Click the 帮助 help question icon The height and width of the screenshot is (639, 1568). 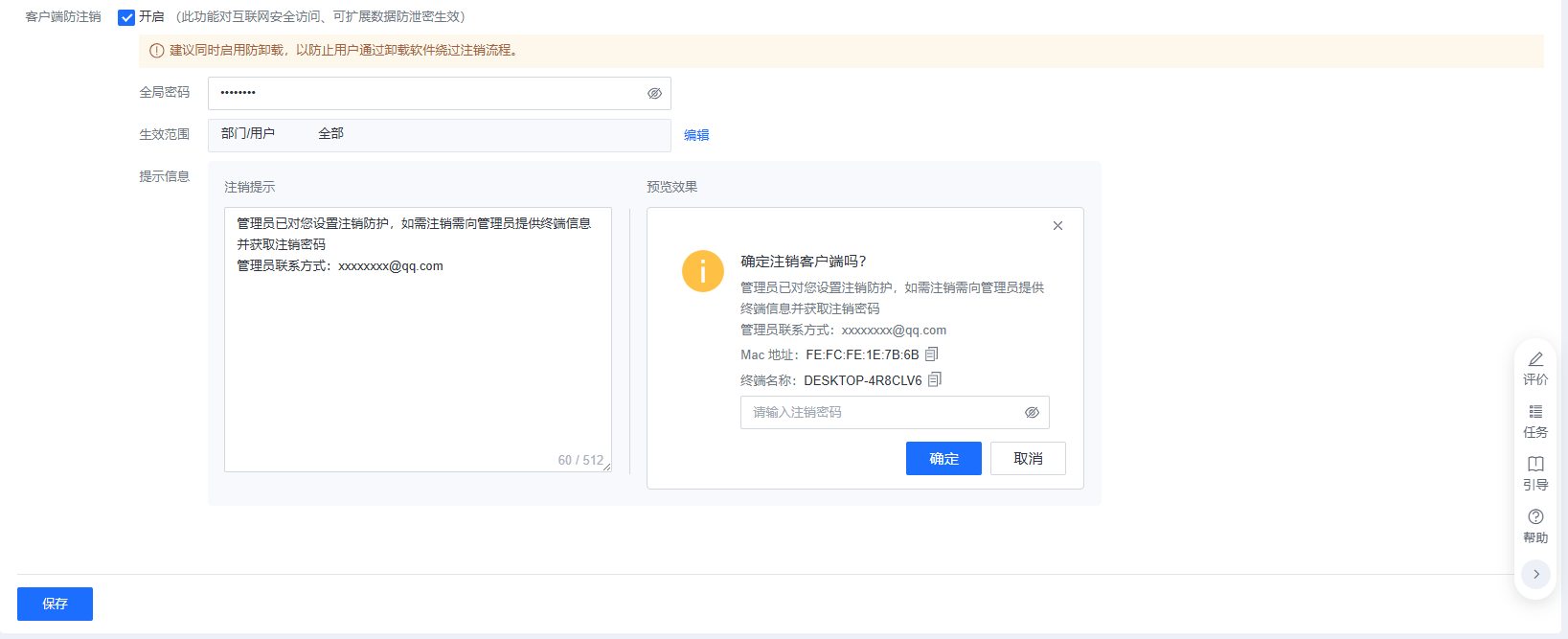1535,517
